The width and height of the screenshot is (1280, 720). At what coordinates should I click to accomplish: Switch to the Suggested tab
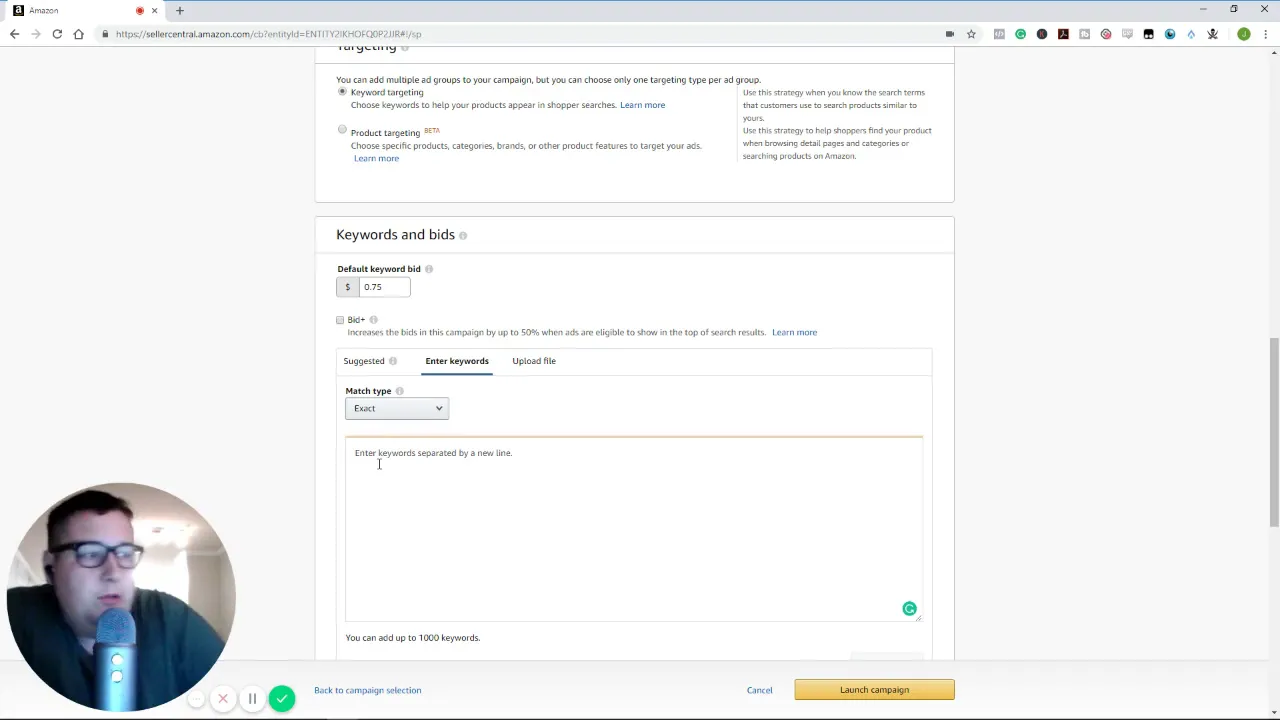click(364, 361)
